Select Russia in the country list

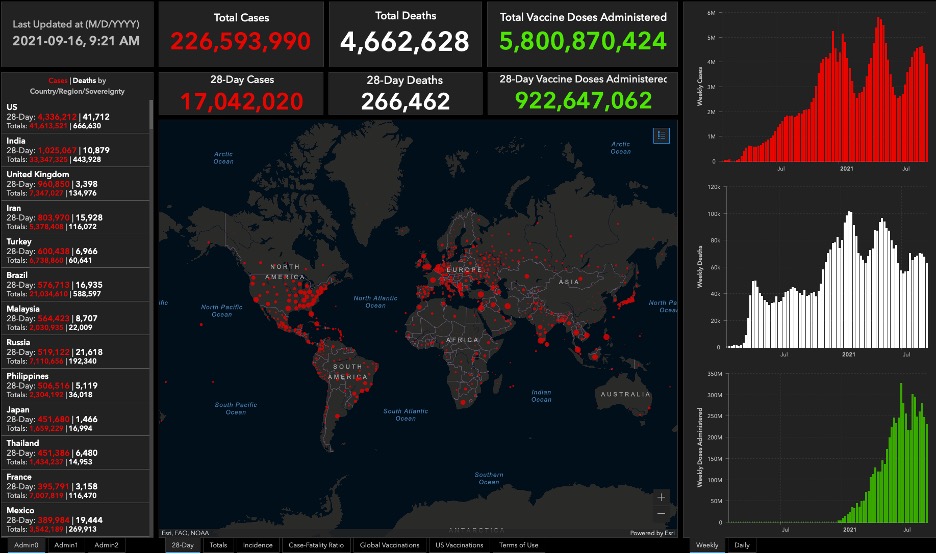[76, 351]
